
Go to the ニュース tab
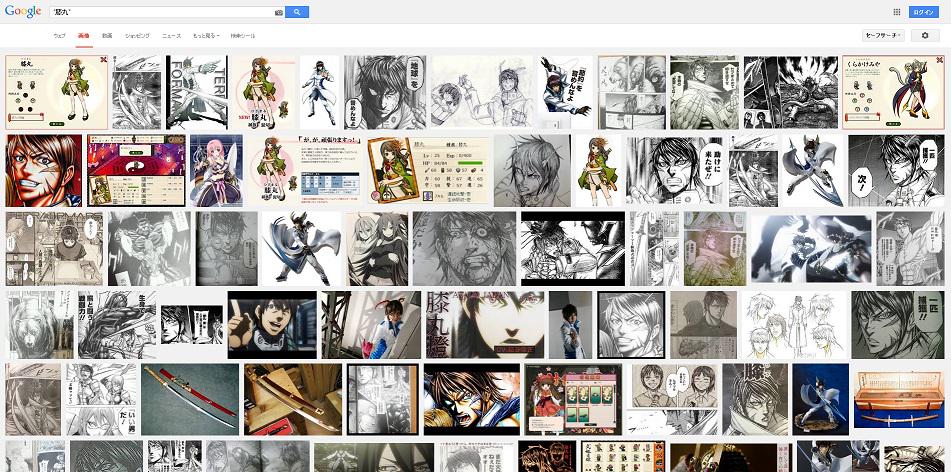(172, 36)
